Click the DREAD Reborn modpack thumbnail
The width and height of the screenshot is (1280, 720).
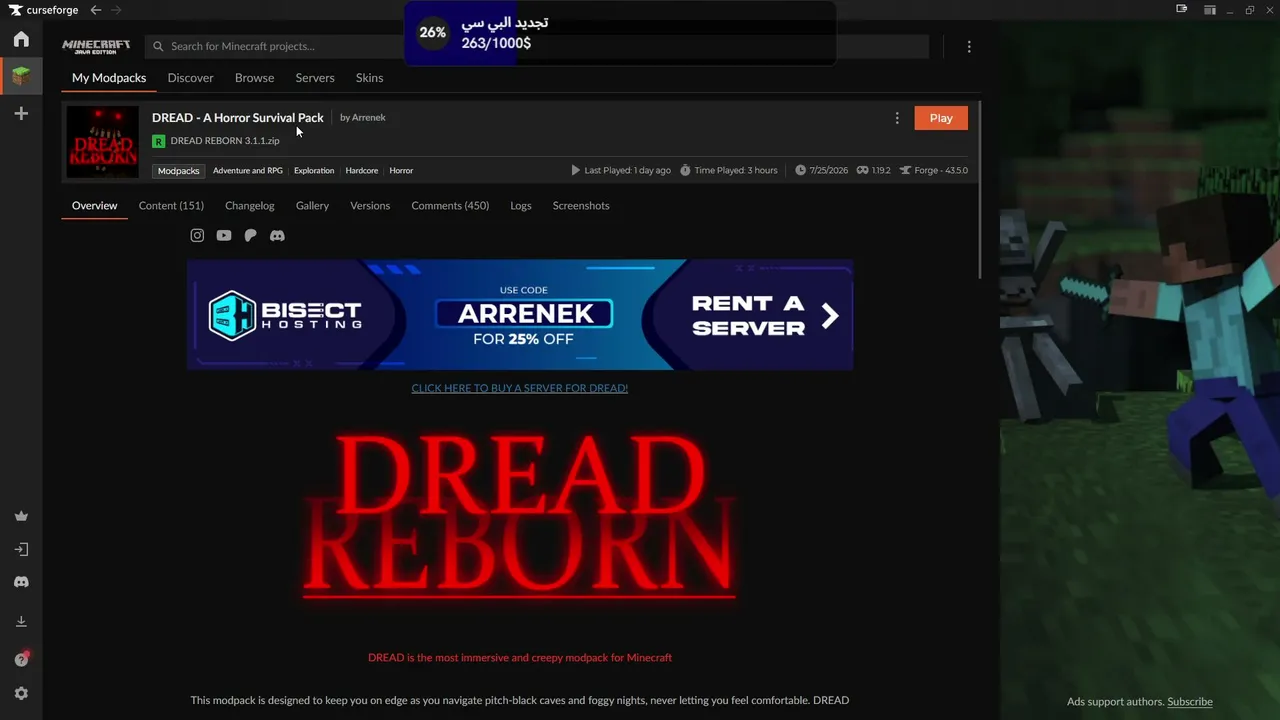(102, 142)
